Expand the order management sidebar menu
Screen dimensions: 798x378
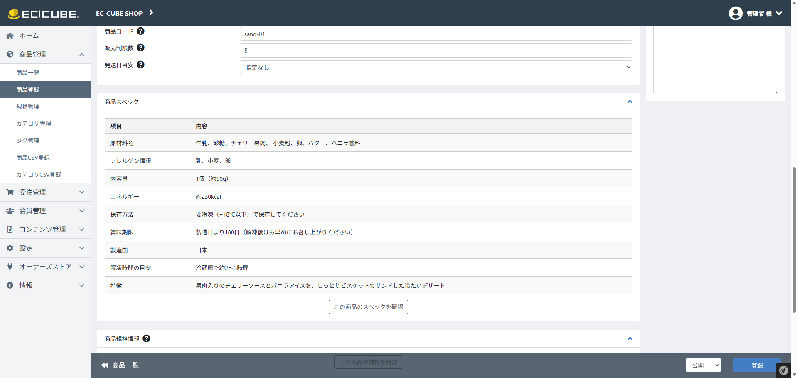click(82, 192)
